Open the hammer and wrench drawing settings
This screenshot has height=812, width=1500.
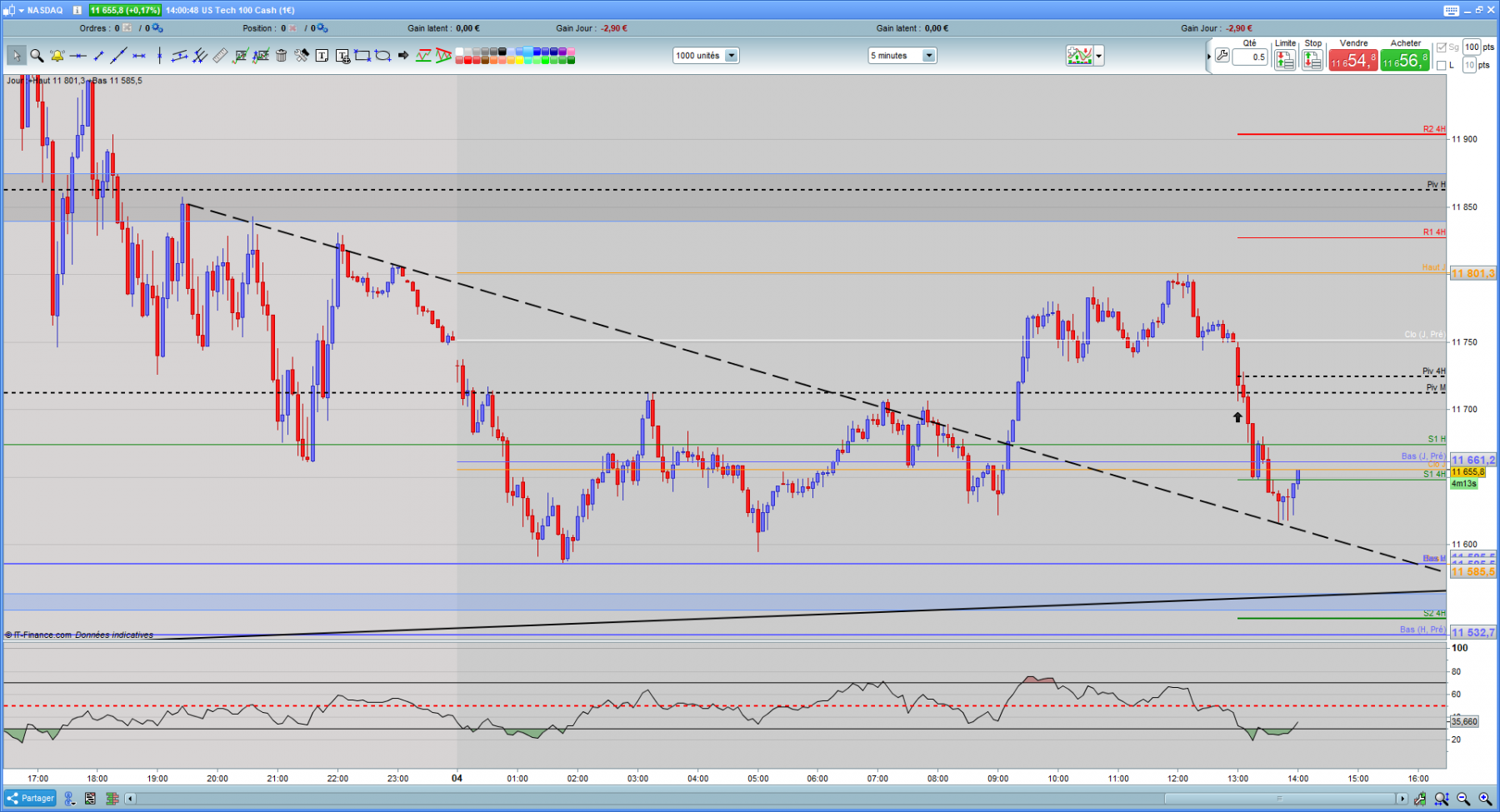pyautogui.click(x=301, y=56)
